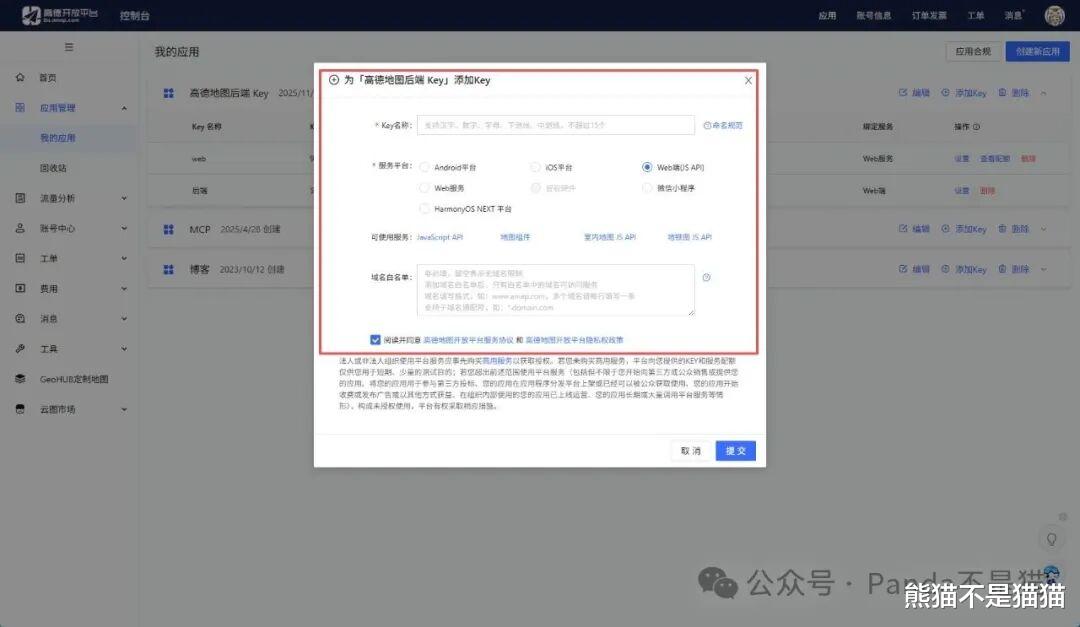Open the 命名规范 naming rules link
This screenshot has height=627, width=1080.
point(723,125)
